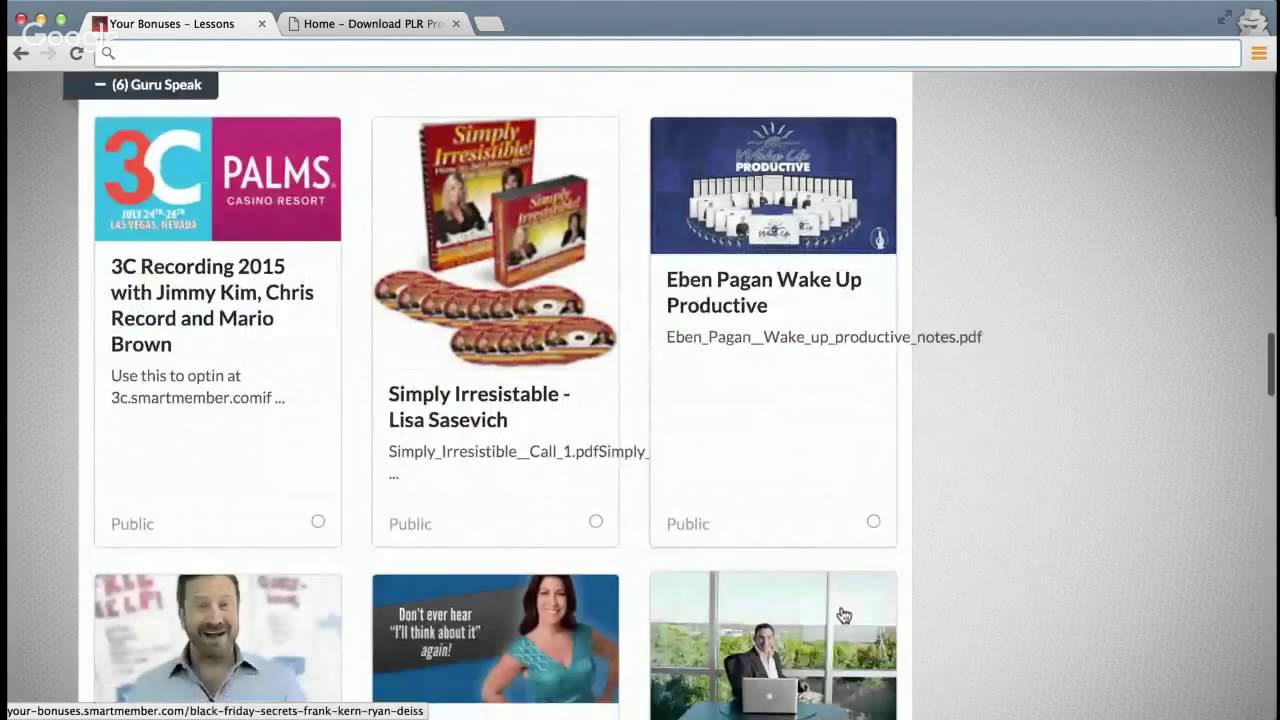Click the address bar field
This screenshot has height=720, width=1280.
pyautogui.click(x=669, y=53)
